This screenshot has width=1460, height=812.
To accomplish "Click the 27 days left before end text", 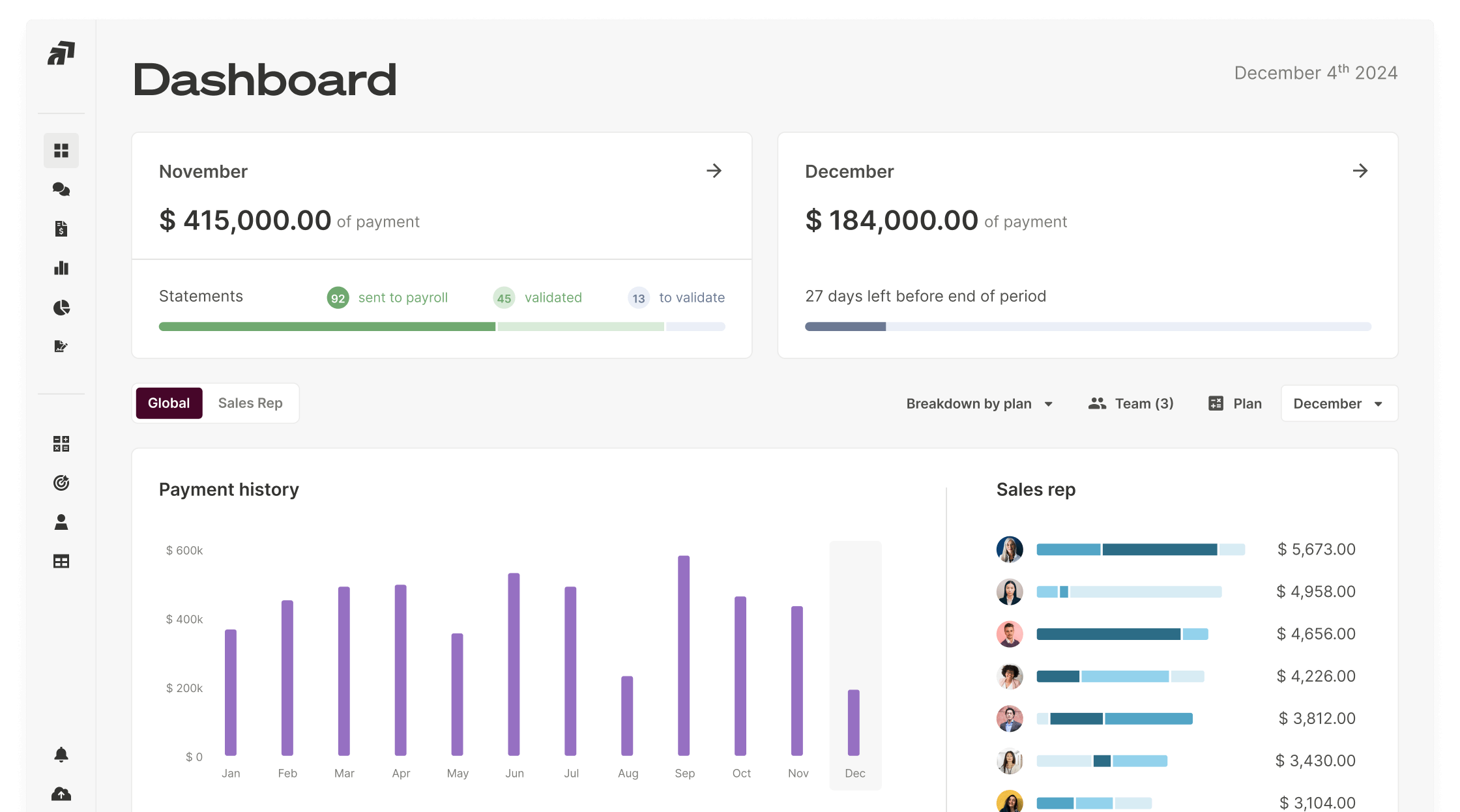I will click(x=926, y=296).
